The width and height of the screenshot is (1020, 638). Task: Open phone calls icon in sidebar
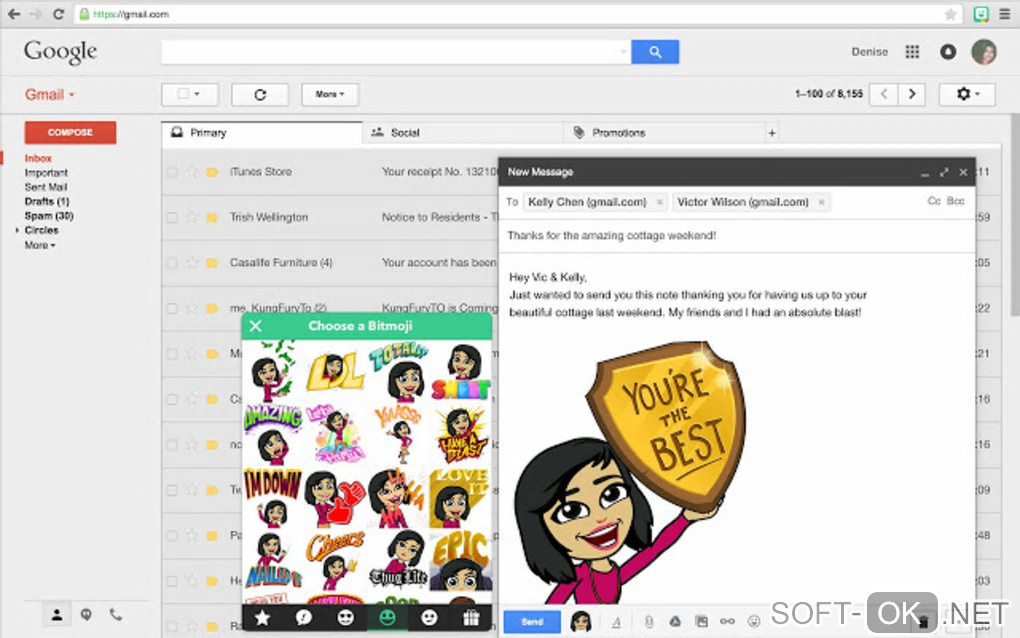click(115, 614)
